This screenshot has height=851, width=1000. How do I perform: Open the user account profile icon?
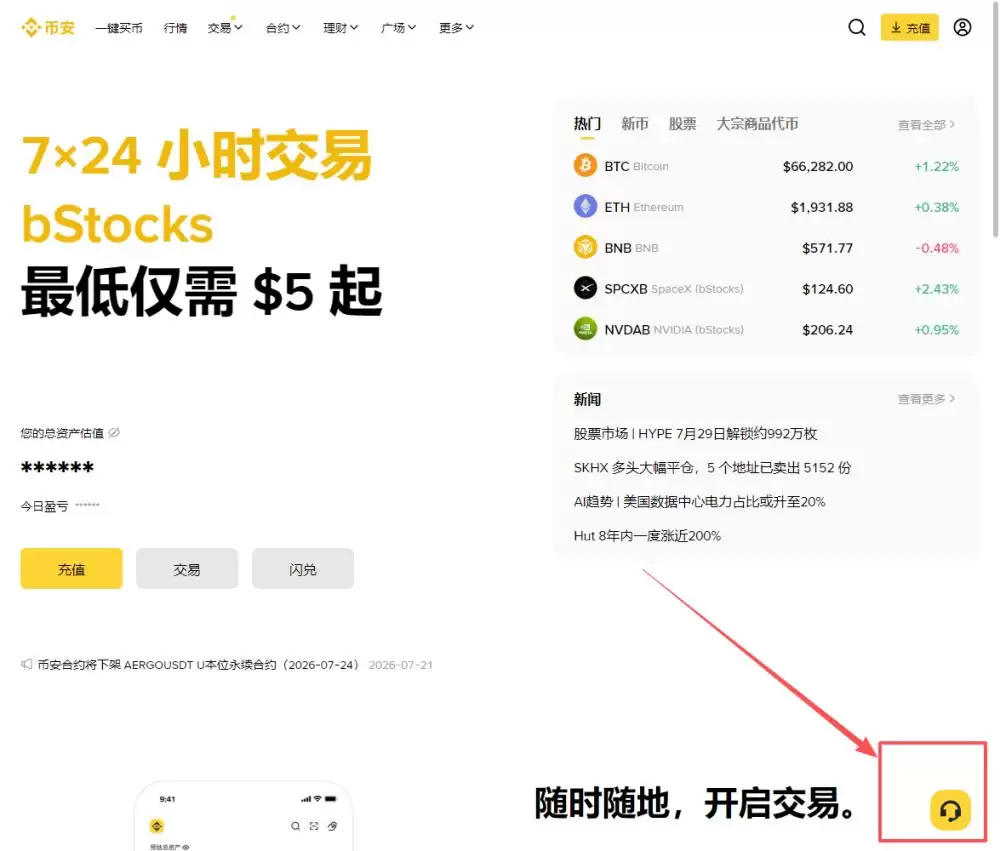coord(962,27)
